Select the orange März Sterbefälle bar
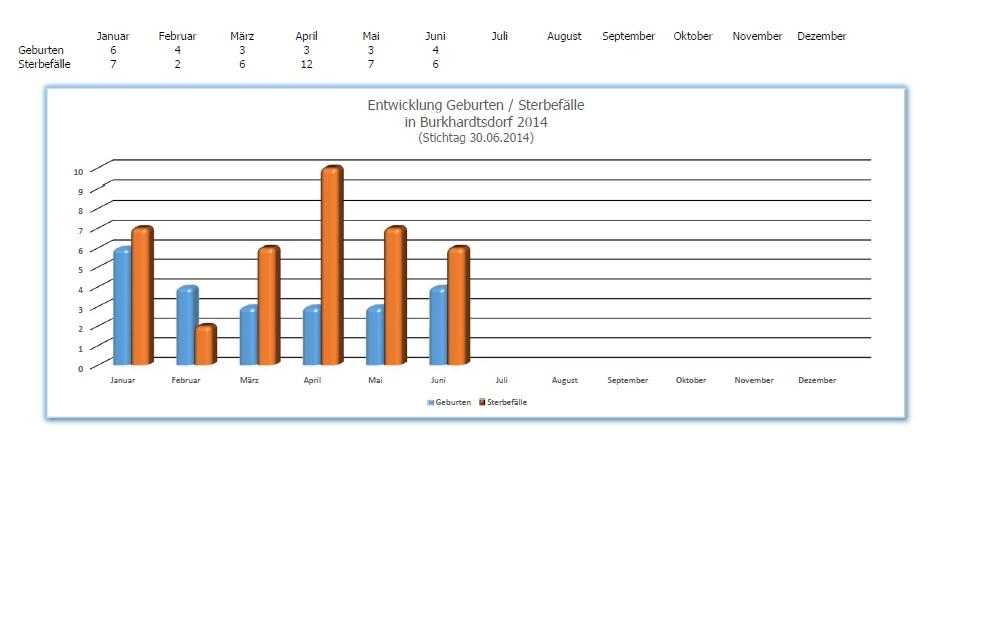1008x630 pixels. (268, 306)
